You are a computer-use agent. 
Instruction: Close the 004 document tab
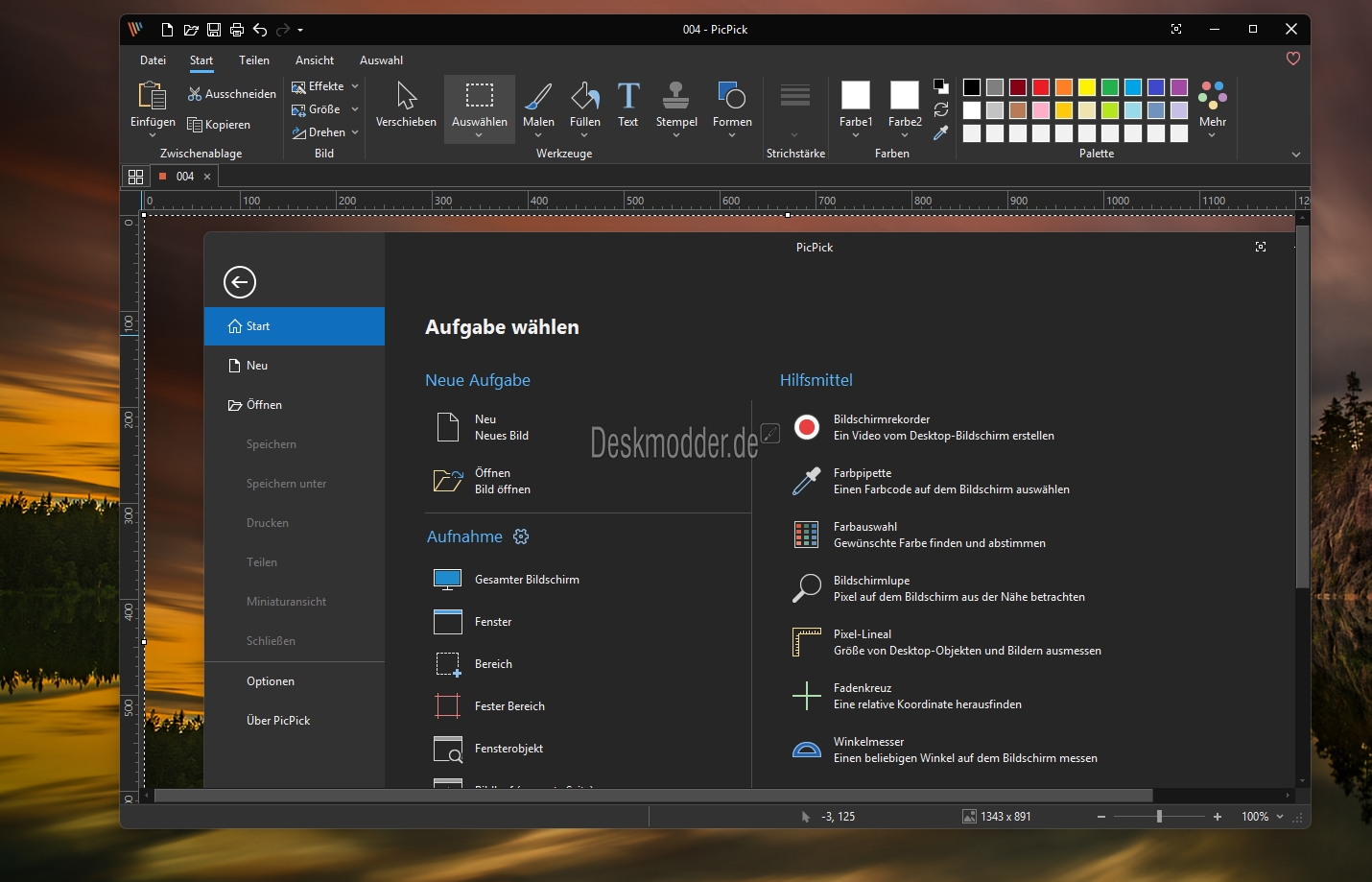207,177
